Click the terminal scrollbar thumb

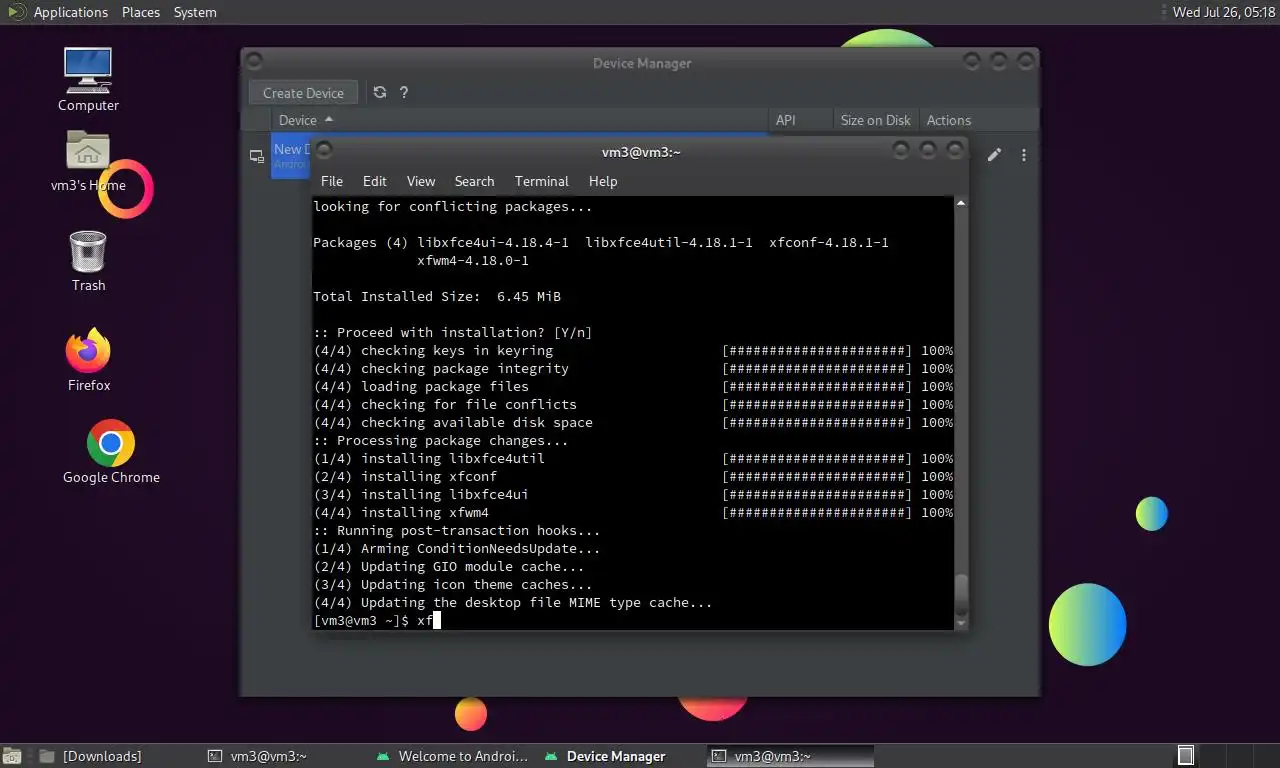(961, 594)
